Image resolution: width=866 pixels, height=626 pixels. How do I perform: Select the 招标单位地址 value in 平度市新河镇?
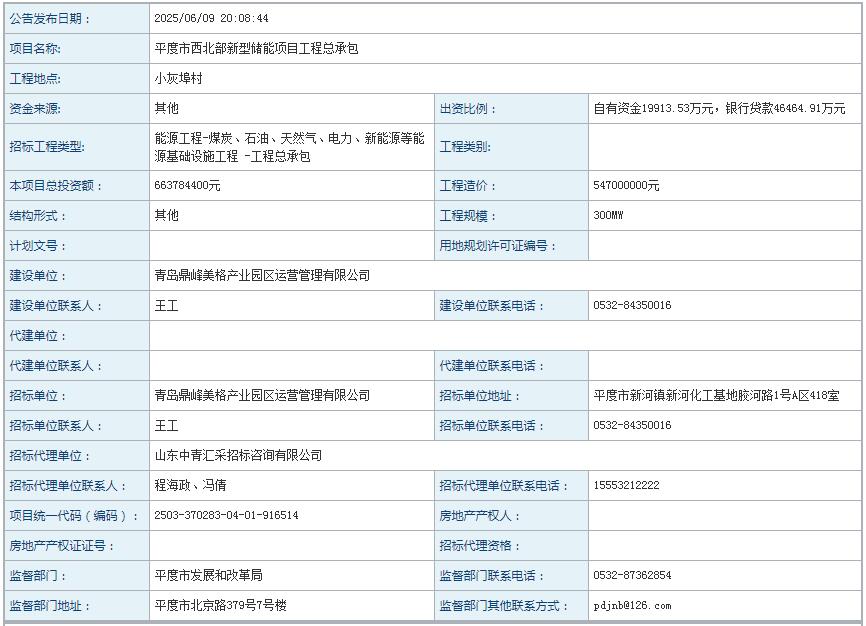tap(716, 396)
